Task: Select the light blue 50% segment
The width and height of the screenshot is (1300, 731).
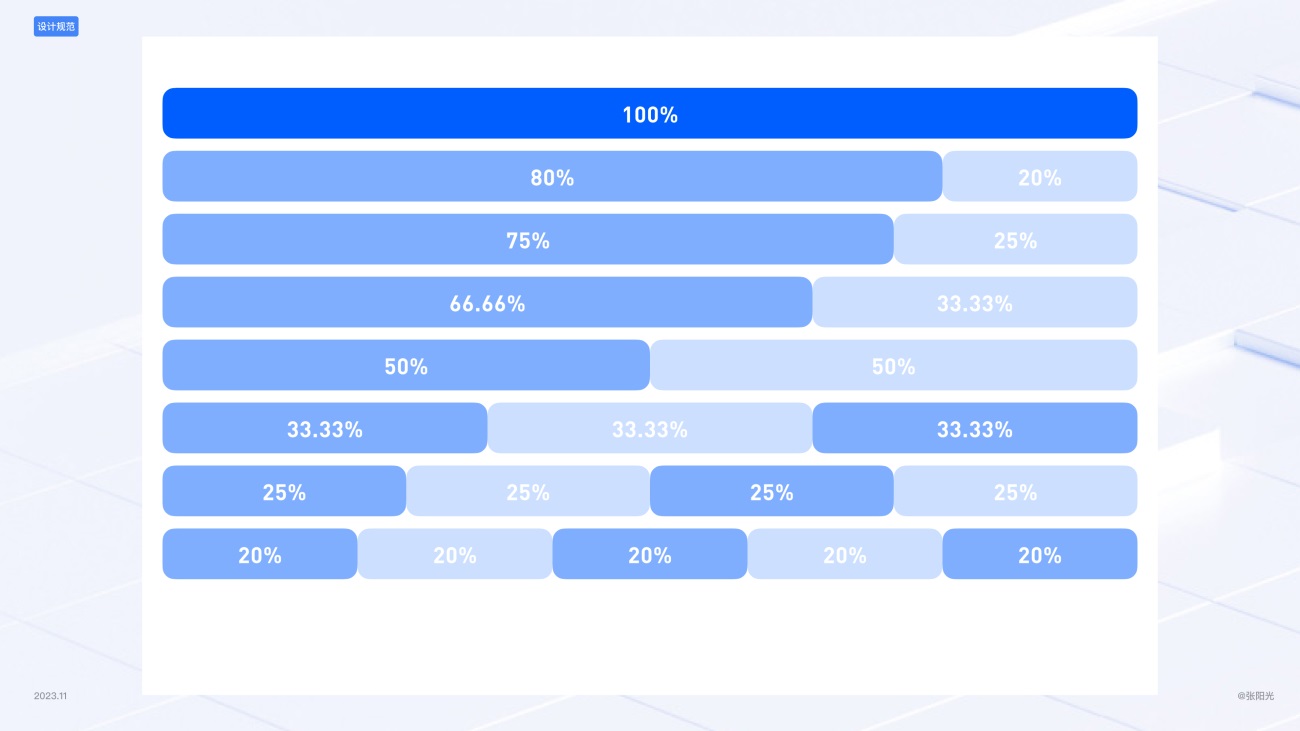Action: 893,365
